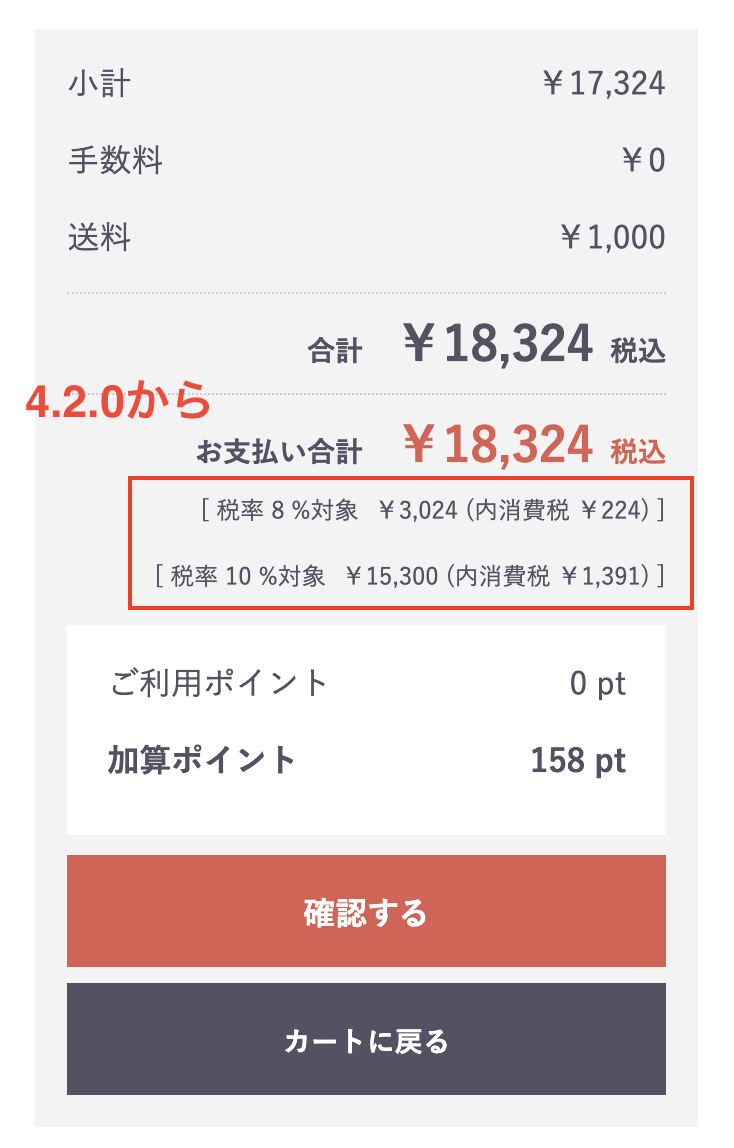Click the red ￥18,324 payment total
Image resolution: width=734 pixels, height=1148 pixels.
click(498, 446)
